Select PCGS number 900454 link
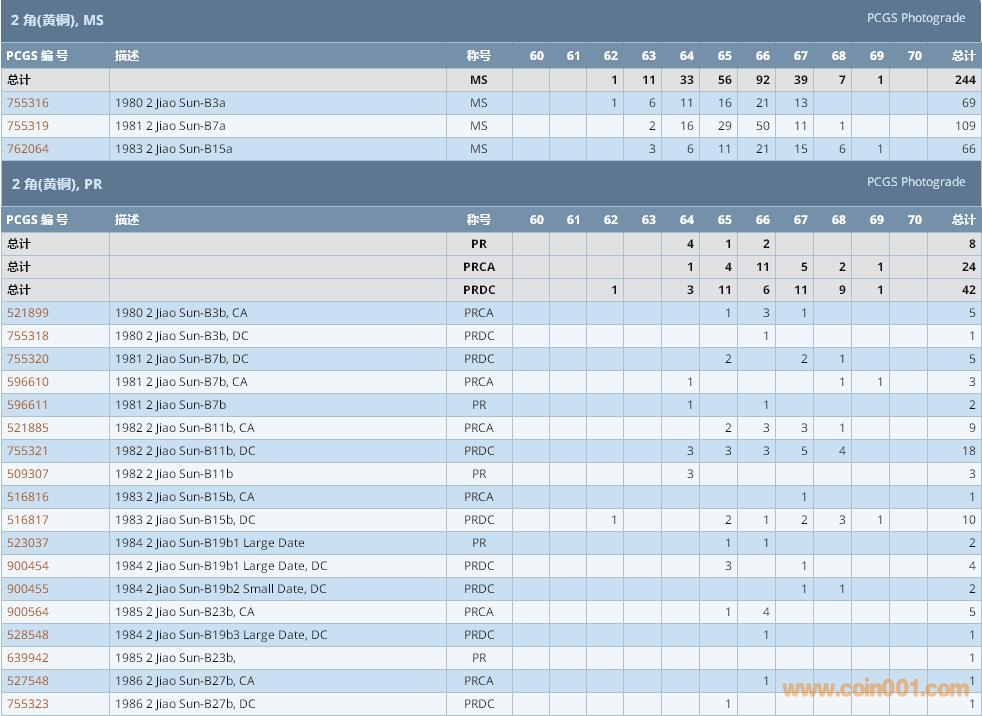Screen dimensions: 982x716 pos(28,566)
